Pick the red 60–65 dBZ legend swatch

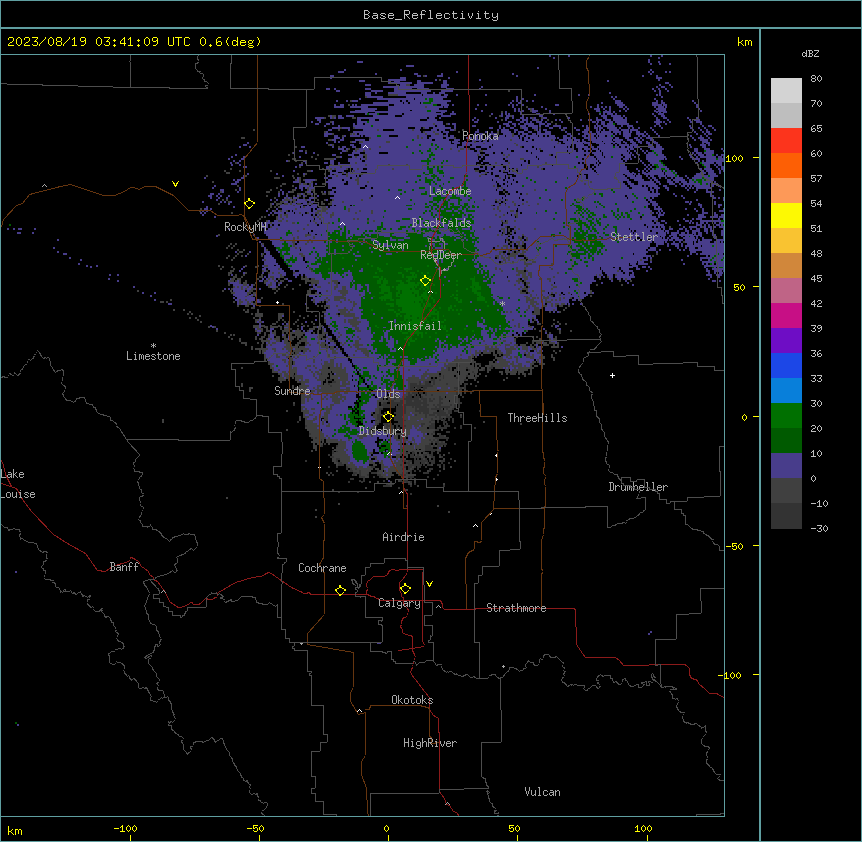click(x=786, y=141)
